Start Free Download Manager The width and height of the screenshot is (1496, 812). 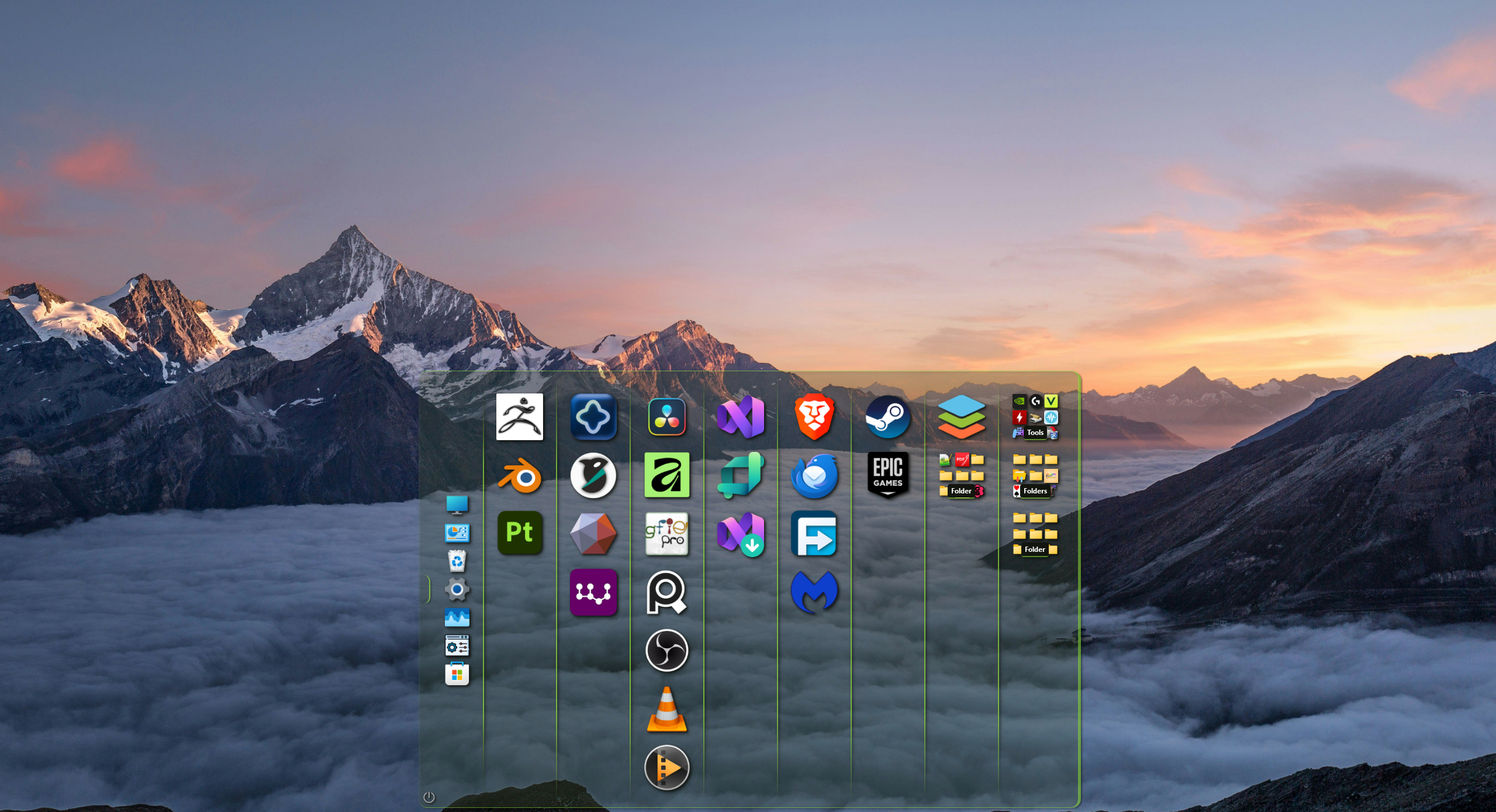click(x=814, y=534)
